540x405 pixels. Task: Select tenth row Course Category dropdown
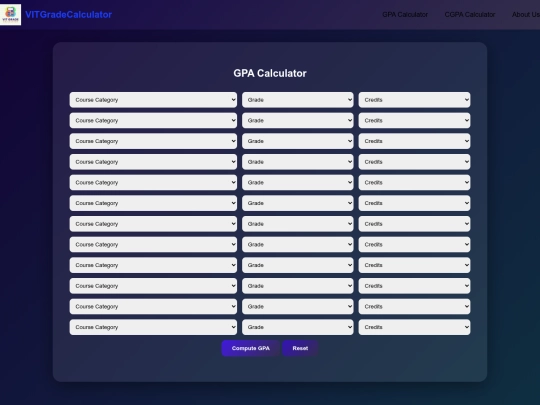pos(153,286)
